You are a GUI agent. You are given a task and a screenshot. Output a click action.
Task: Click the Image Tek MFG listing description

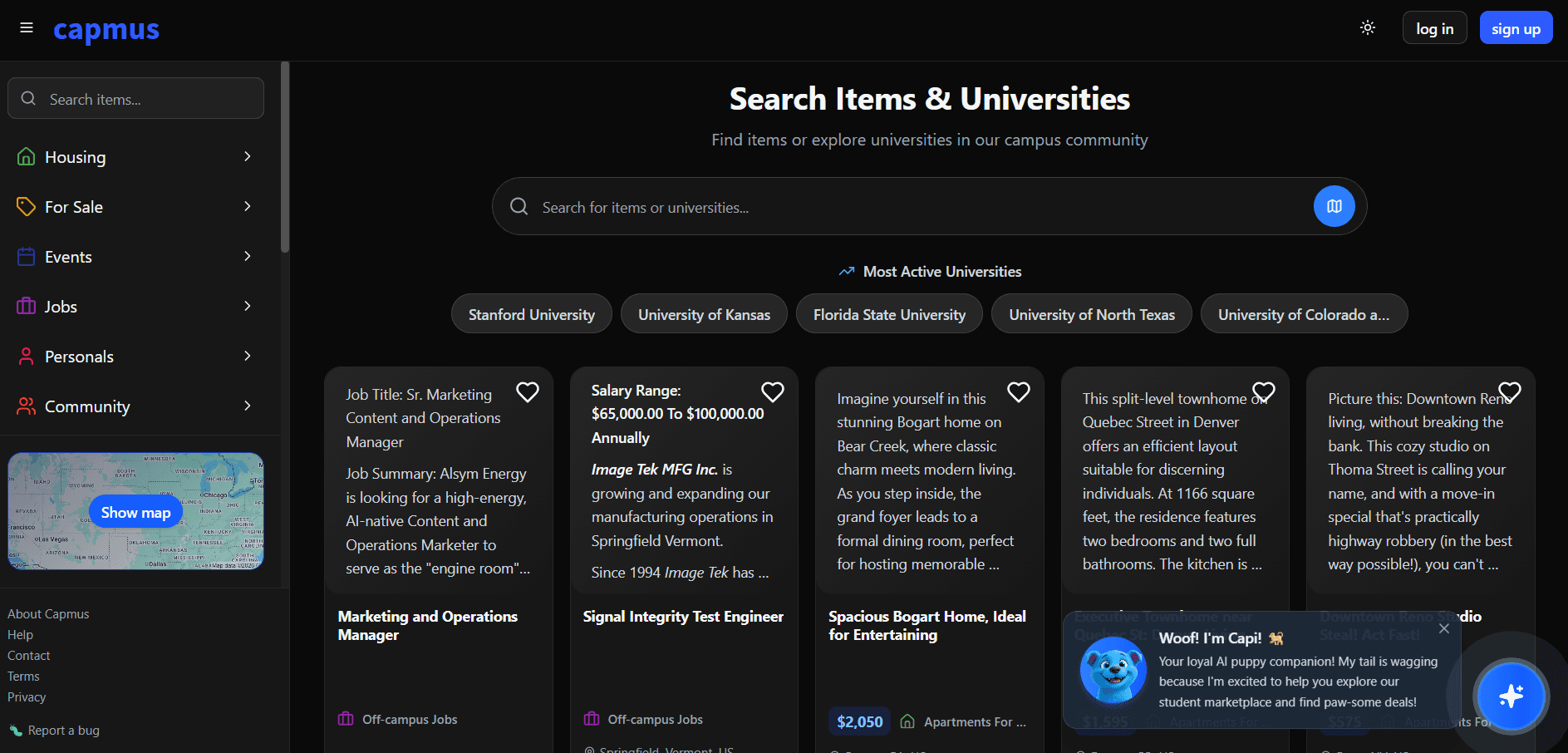coord(683,481)
